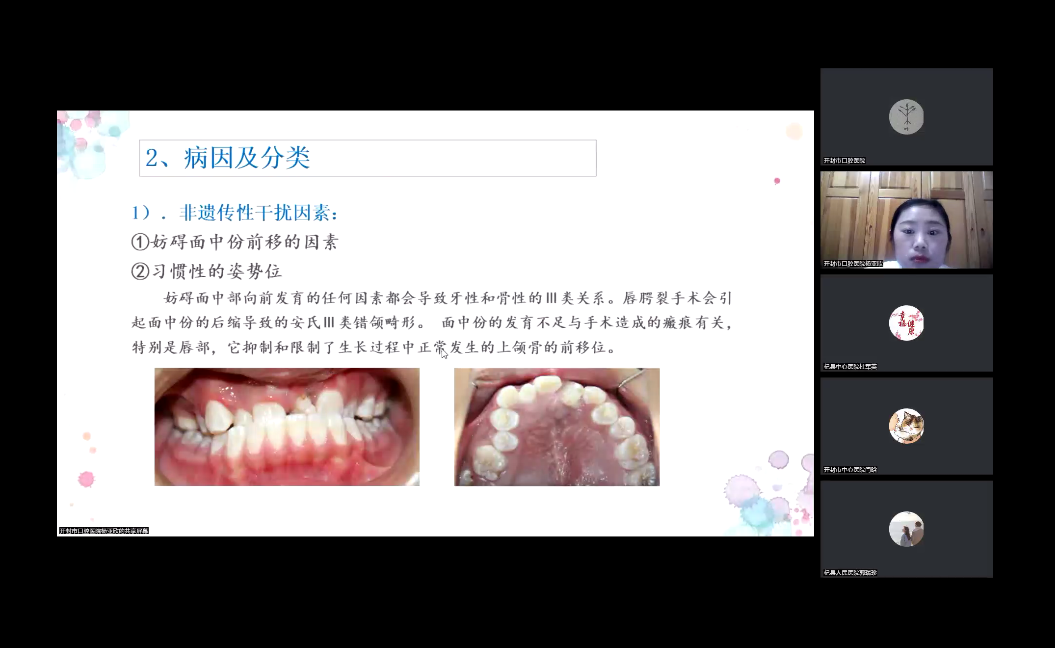Click the front-teeth clinical photo on slide

pos(287,427)
